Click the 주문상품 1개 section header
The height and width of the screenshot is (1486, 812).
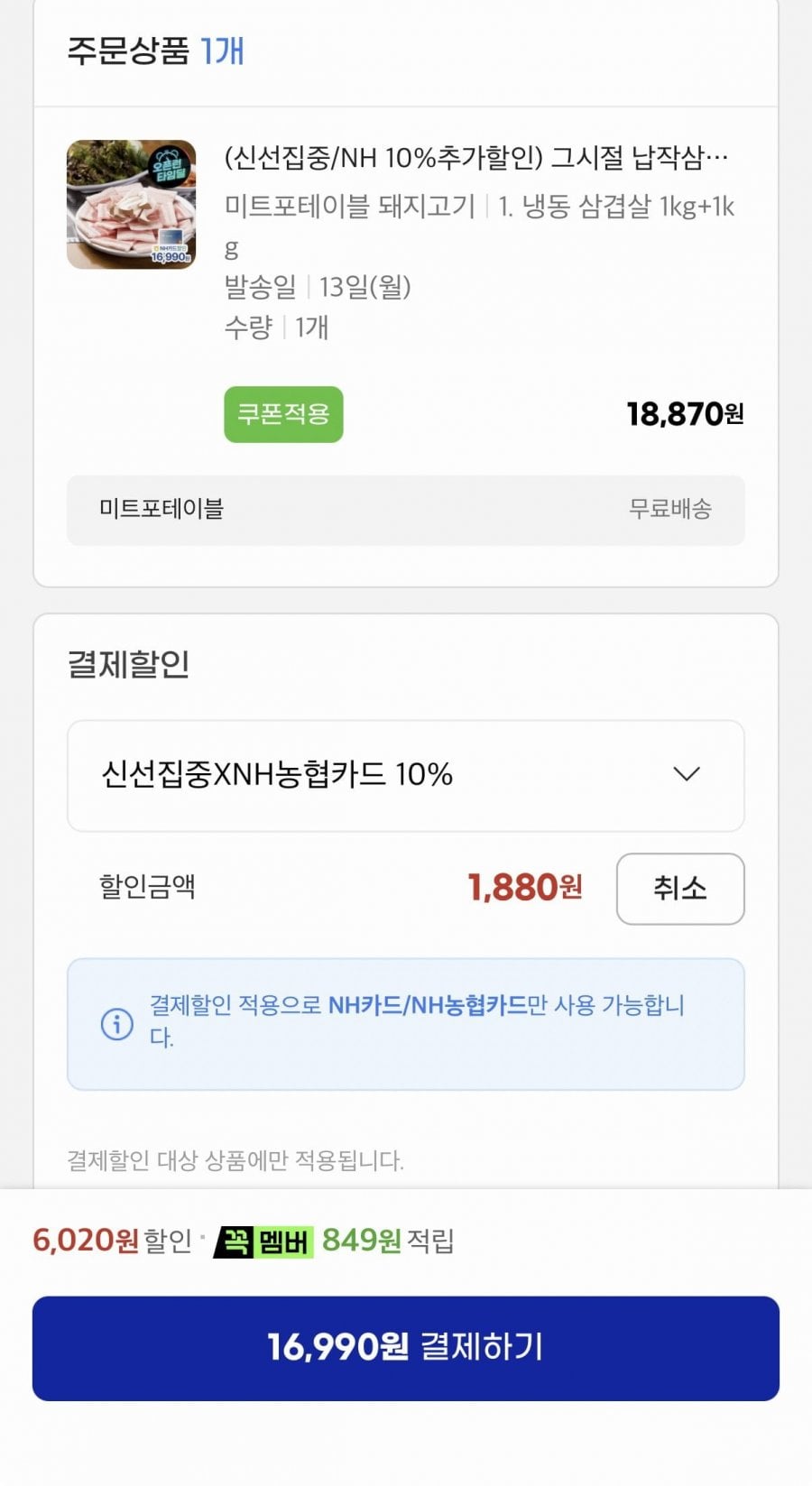coord(156,51)
